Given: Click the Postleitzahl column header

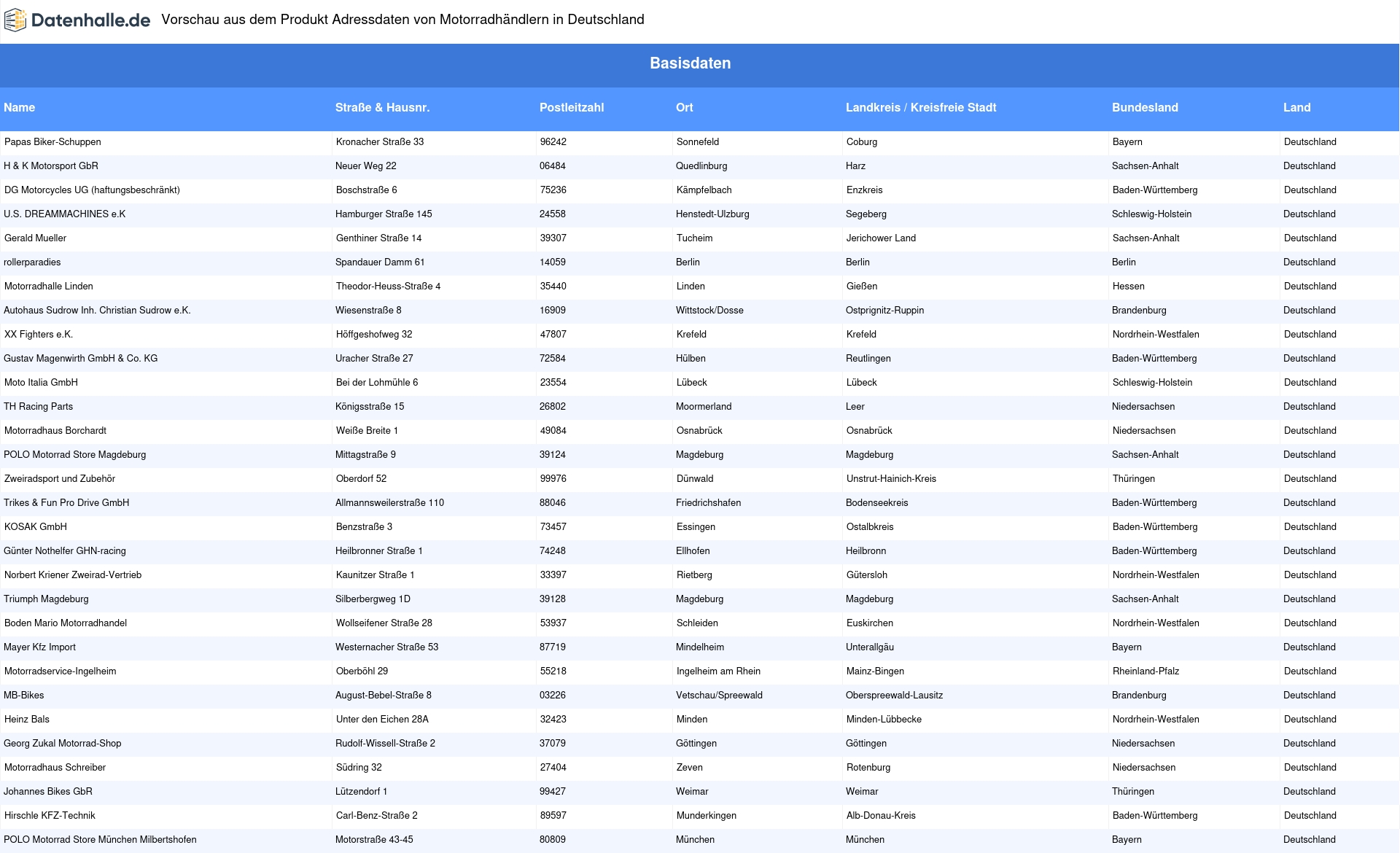Looking at the screenshot, I should click(572, 108).
